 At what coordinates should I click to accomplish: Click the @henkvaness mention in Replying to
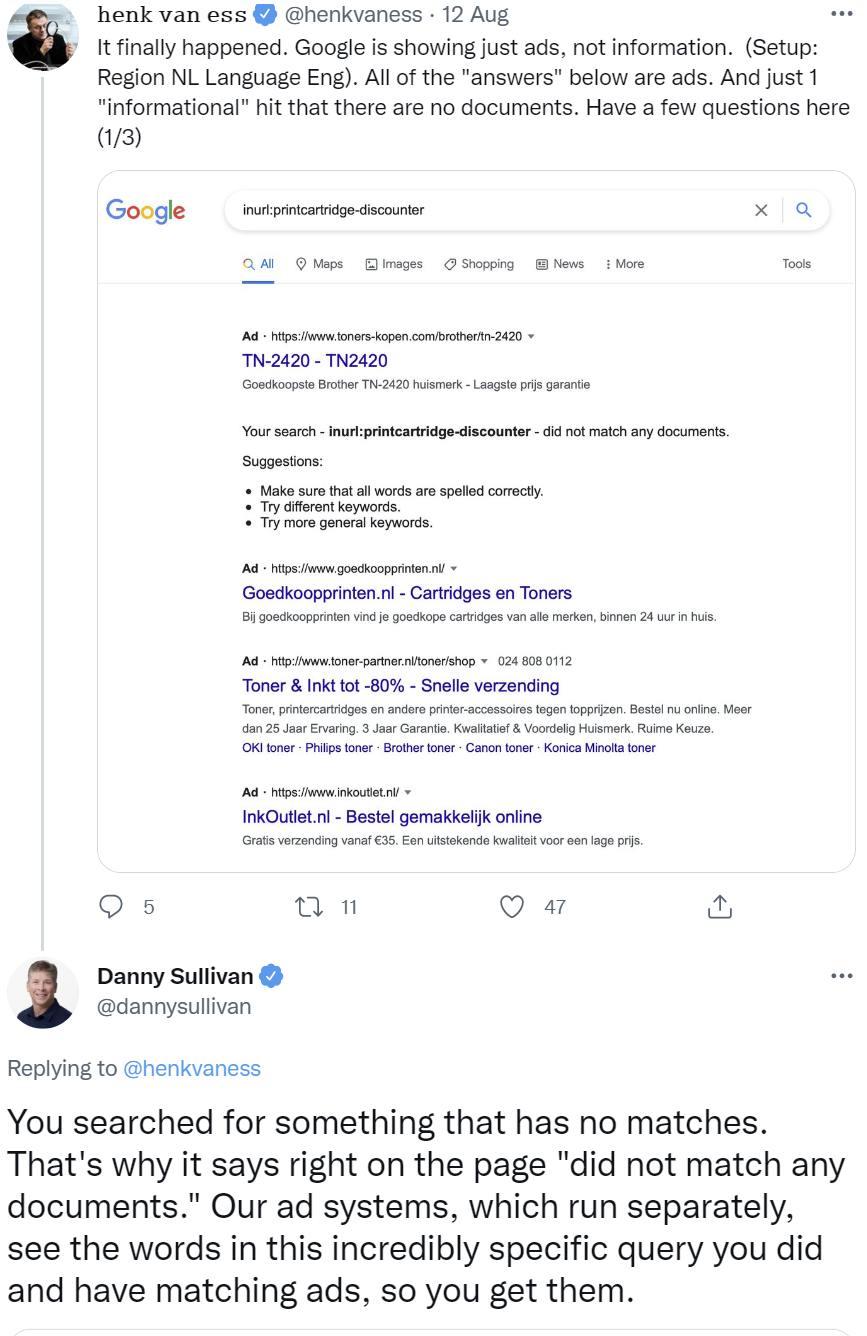pyautogui.click(x=192, y=1068)
